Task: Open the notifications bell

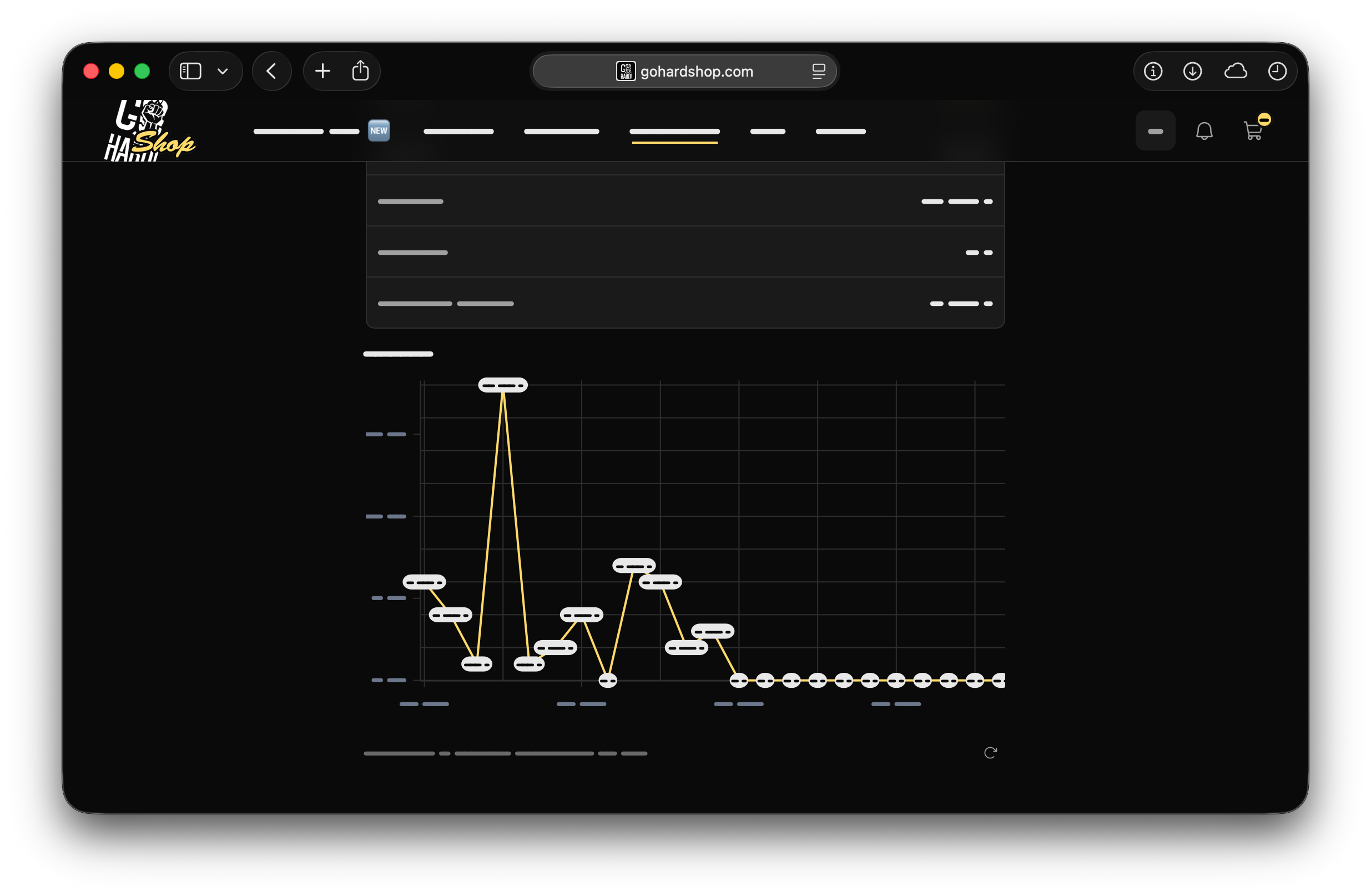Action: [1204, 132]
